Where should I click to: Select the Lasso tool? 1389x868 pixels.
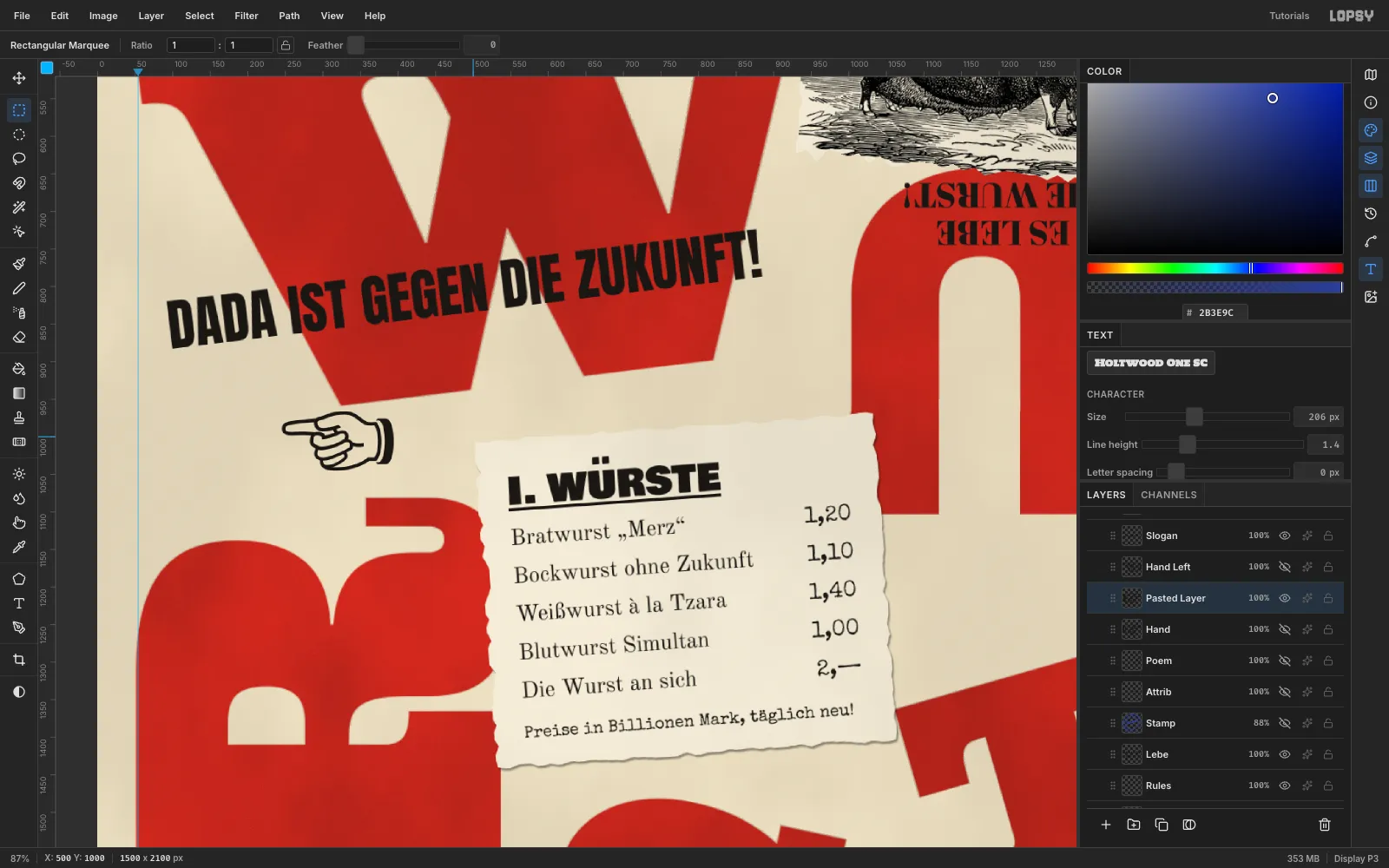click(x=19, y=159)
